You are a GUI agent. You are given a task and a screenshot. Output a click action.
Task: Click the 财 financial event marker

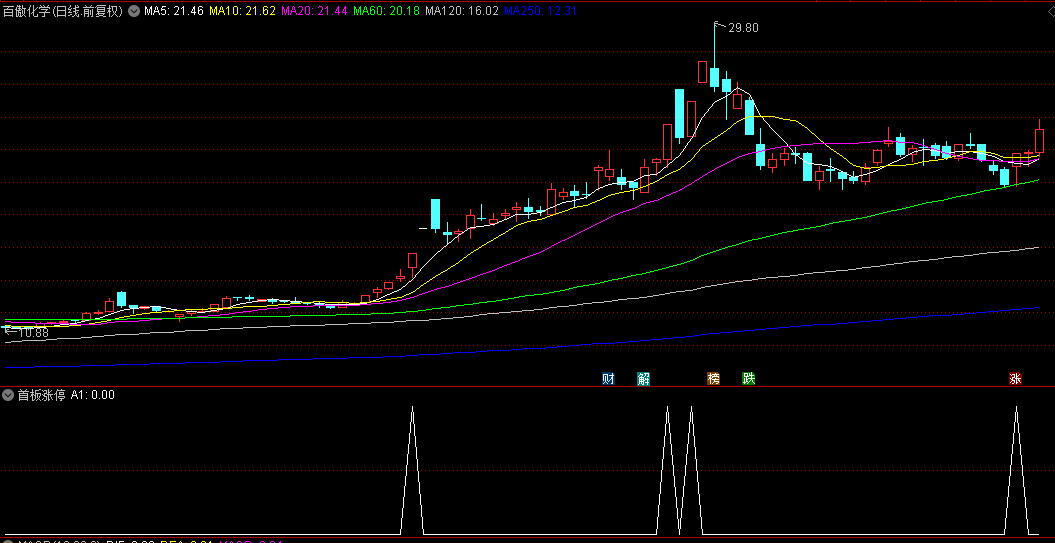609,379
